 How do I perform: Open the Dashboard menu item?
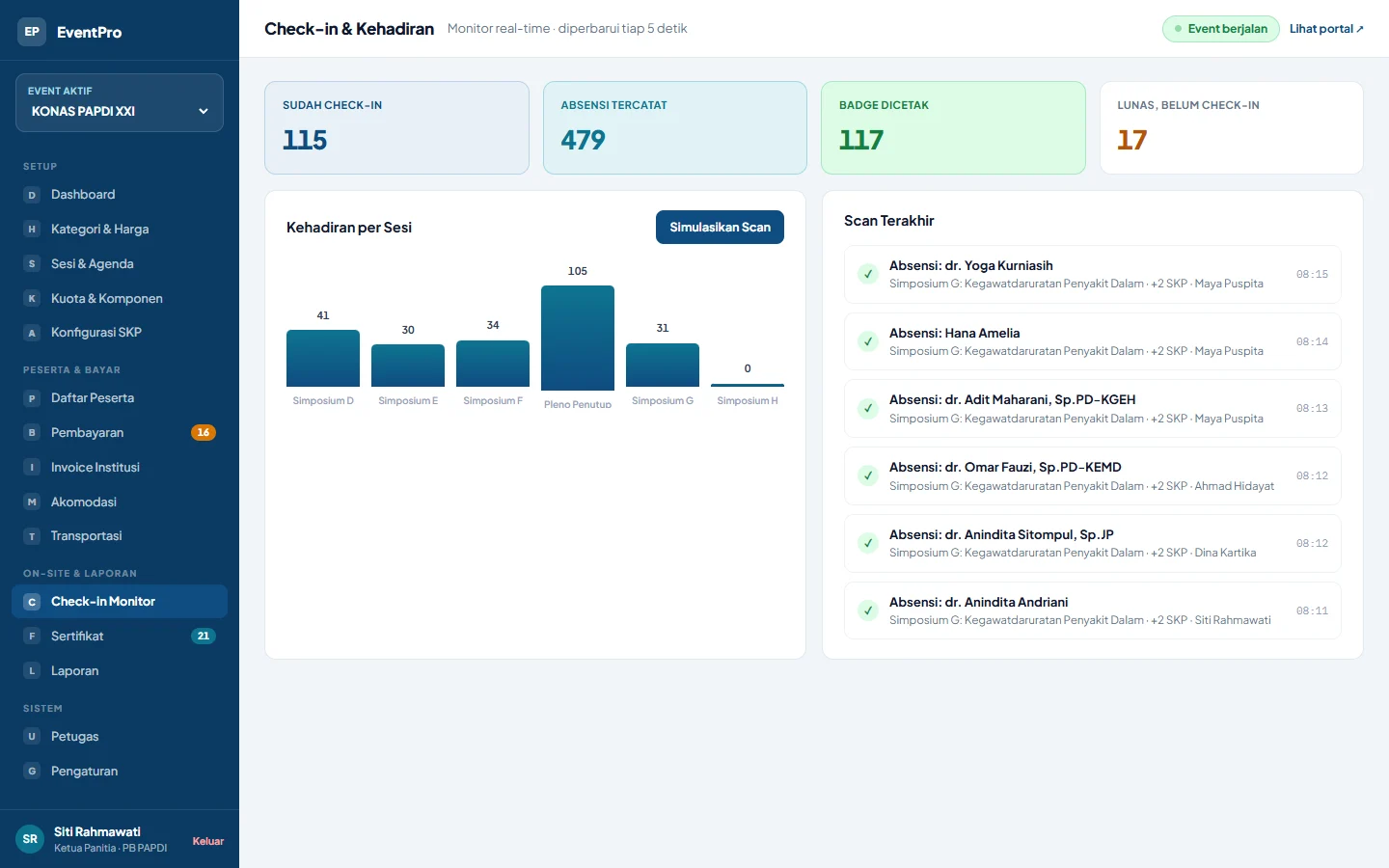pos(120,195)
